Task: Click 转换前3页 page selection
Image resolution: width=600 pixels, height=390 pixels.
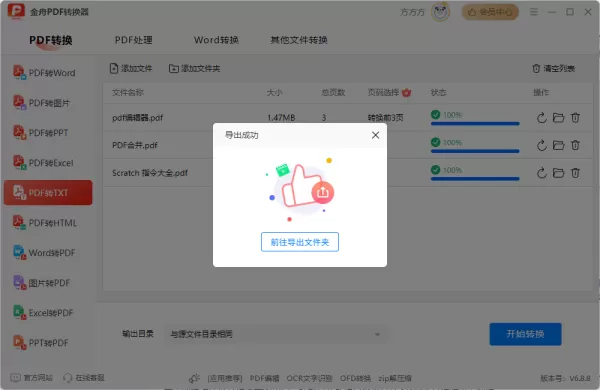Action: (385, 117)
